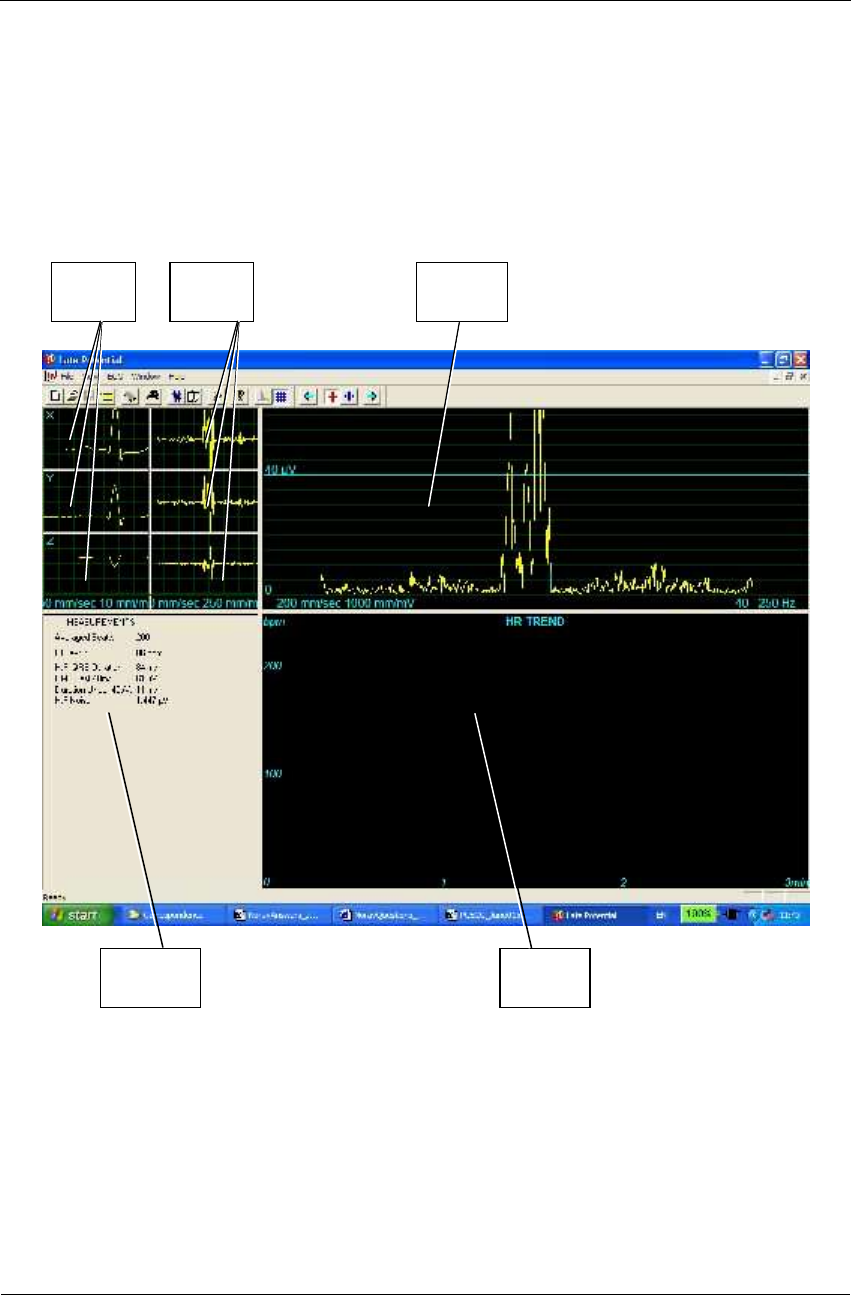The image size is (851, 1295).
Task: Click the Averaged Beats value 200
Action: click(x=142, y=637)
